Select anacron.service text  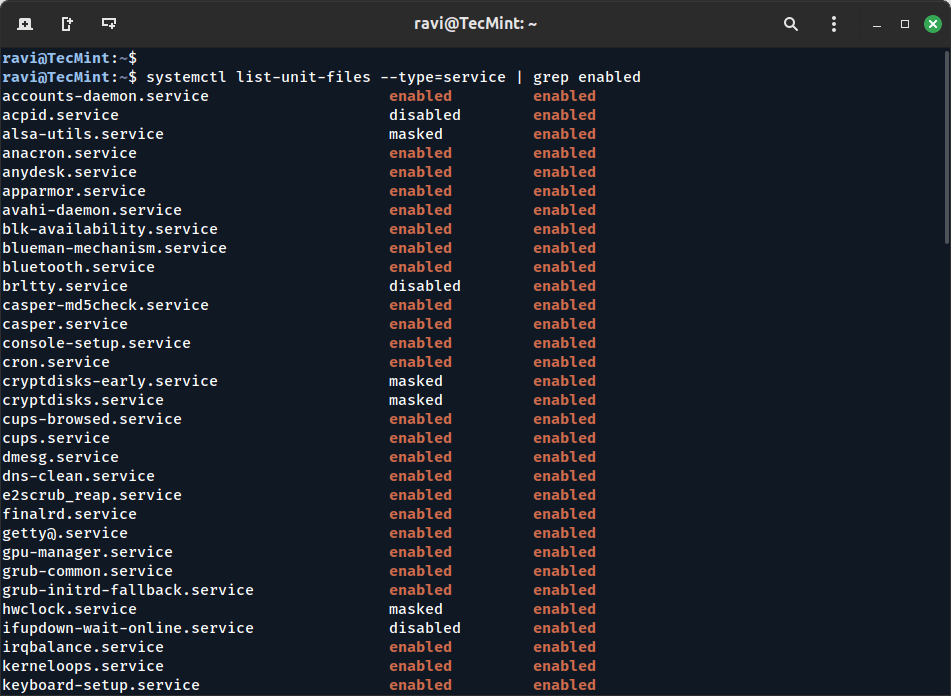[70, 153]
